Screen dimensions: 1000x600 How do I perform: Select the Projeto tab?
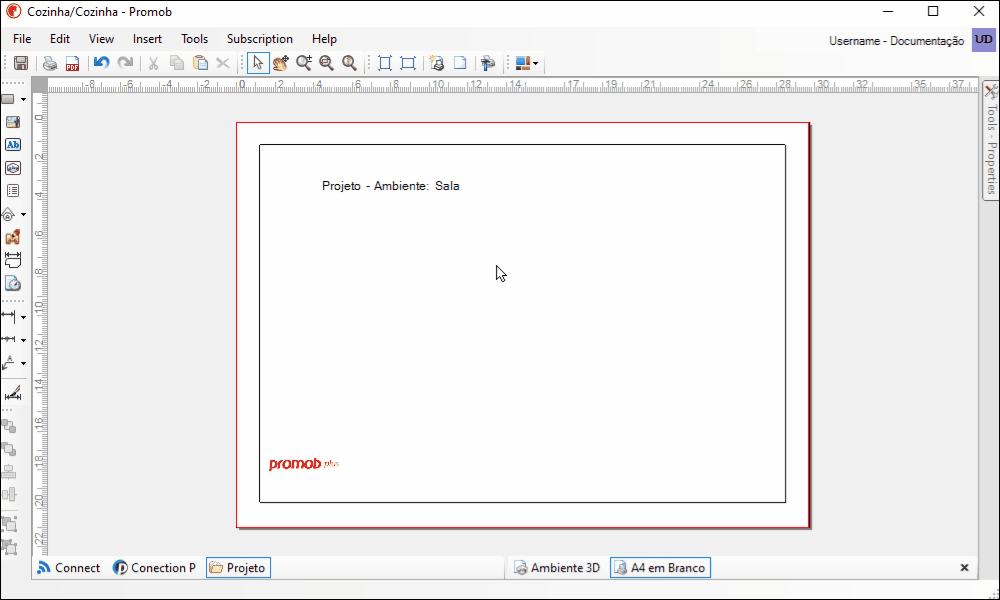(238, 567)
